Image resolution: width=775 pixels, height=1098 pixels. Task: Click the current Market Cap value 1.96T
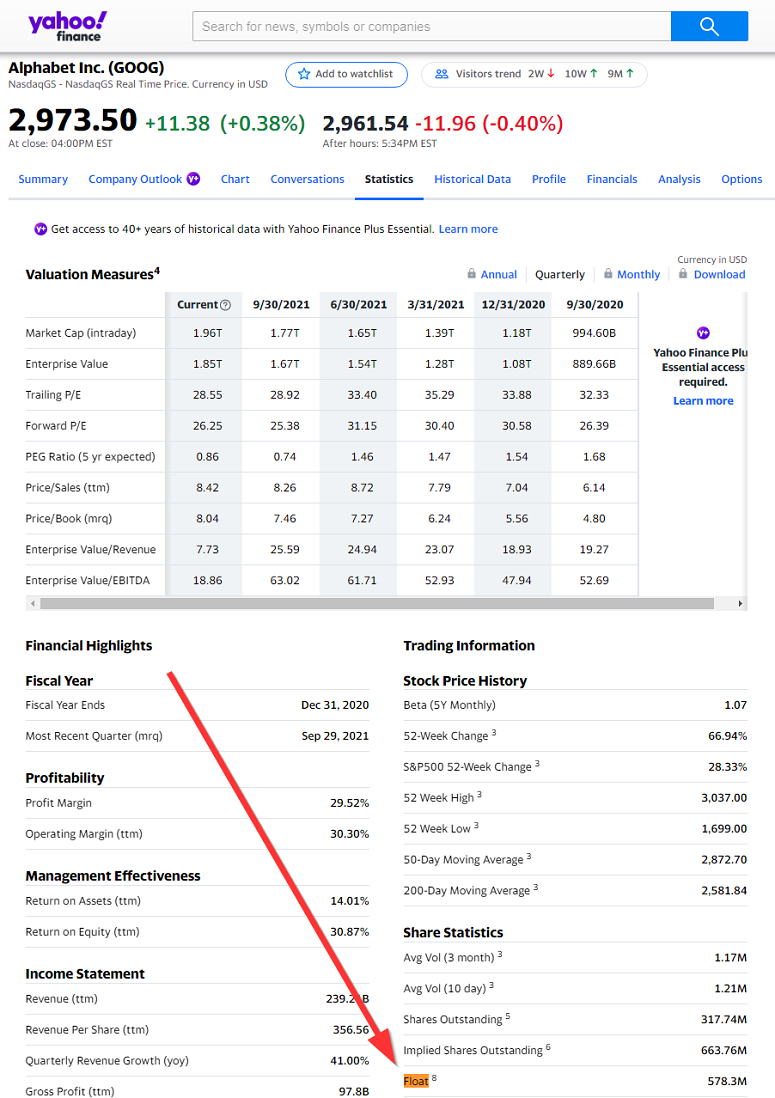click(207, 333)
